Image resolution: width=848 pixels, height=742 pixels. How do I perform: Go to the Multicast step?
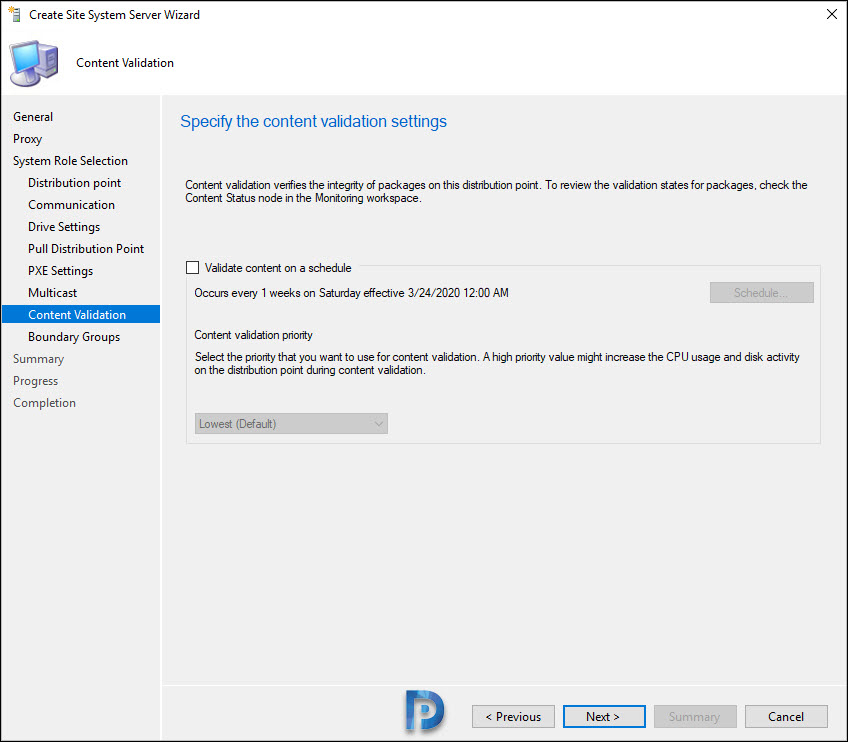52,293
